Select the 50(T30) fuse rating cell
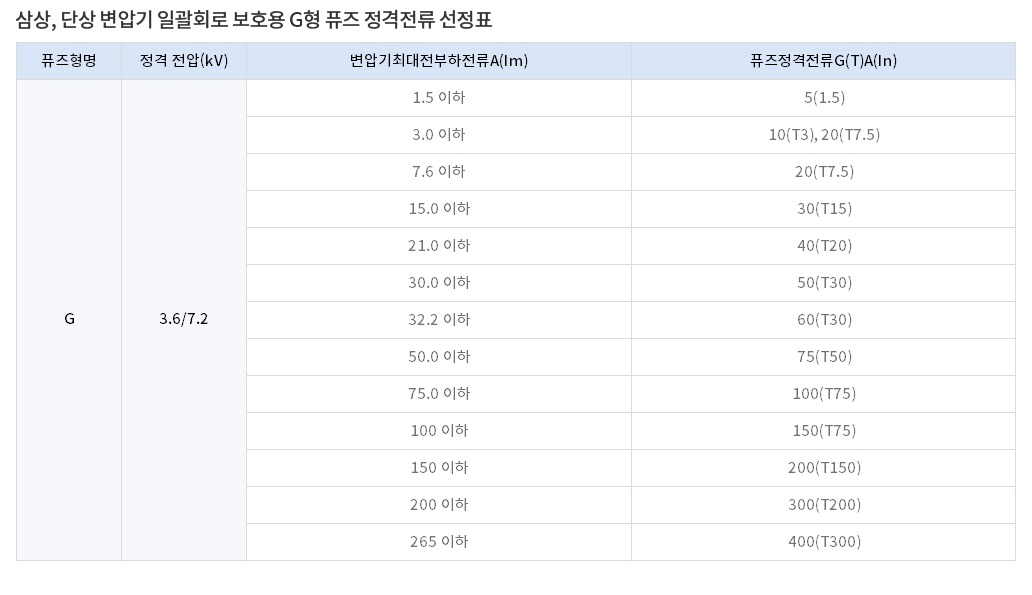Viewport: 1032px width, 595px height. click(x=824, y=282)
